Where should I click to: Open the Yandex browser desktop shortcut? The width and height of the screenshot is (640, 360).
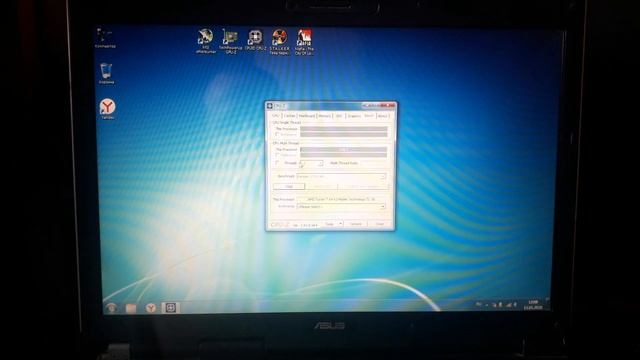pyautogui.click(x=107, y=109)
